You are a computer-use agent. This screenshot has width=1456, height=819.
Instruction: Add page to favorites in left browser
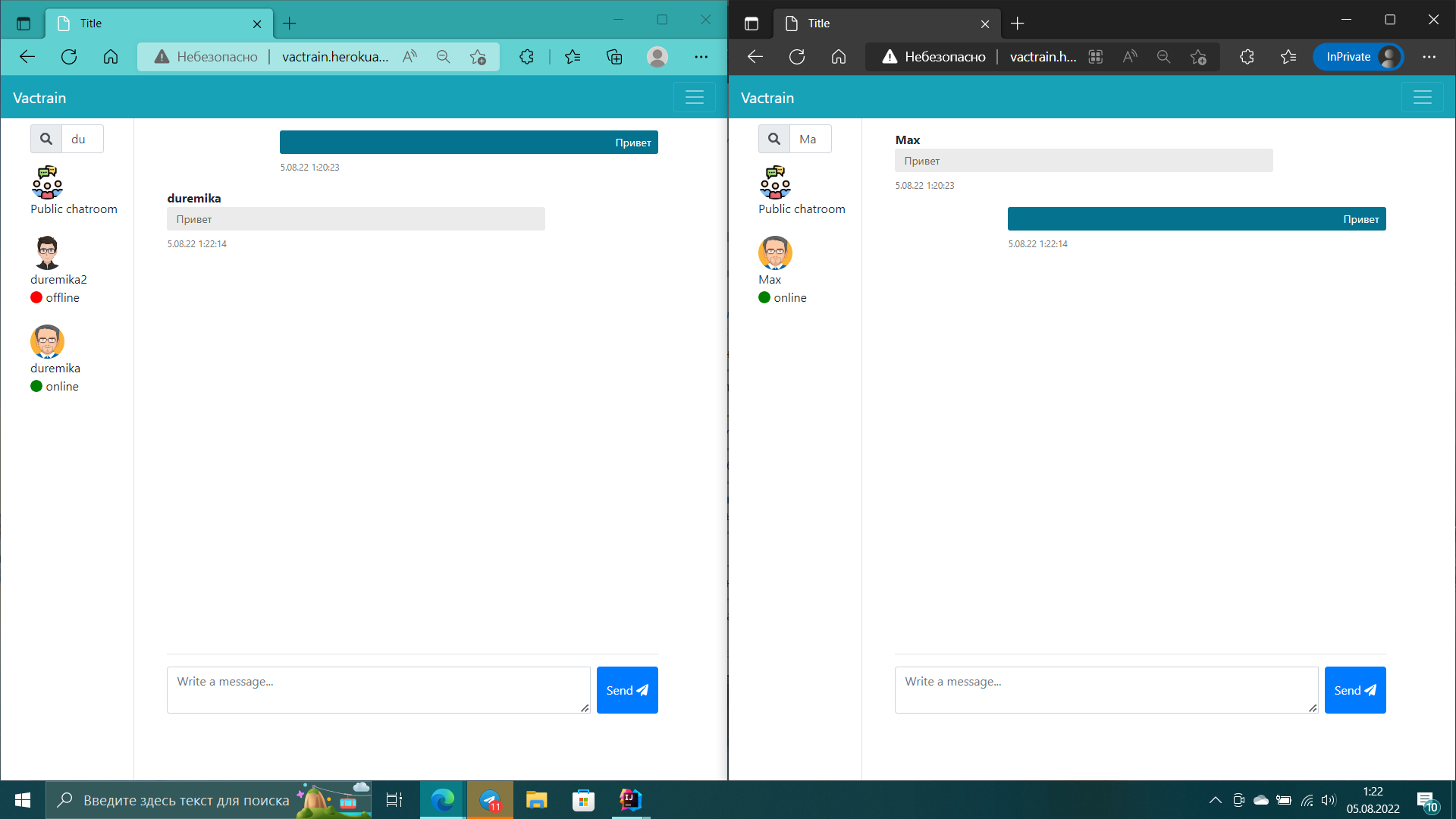(478, 57)
